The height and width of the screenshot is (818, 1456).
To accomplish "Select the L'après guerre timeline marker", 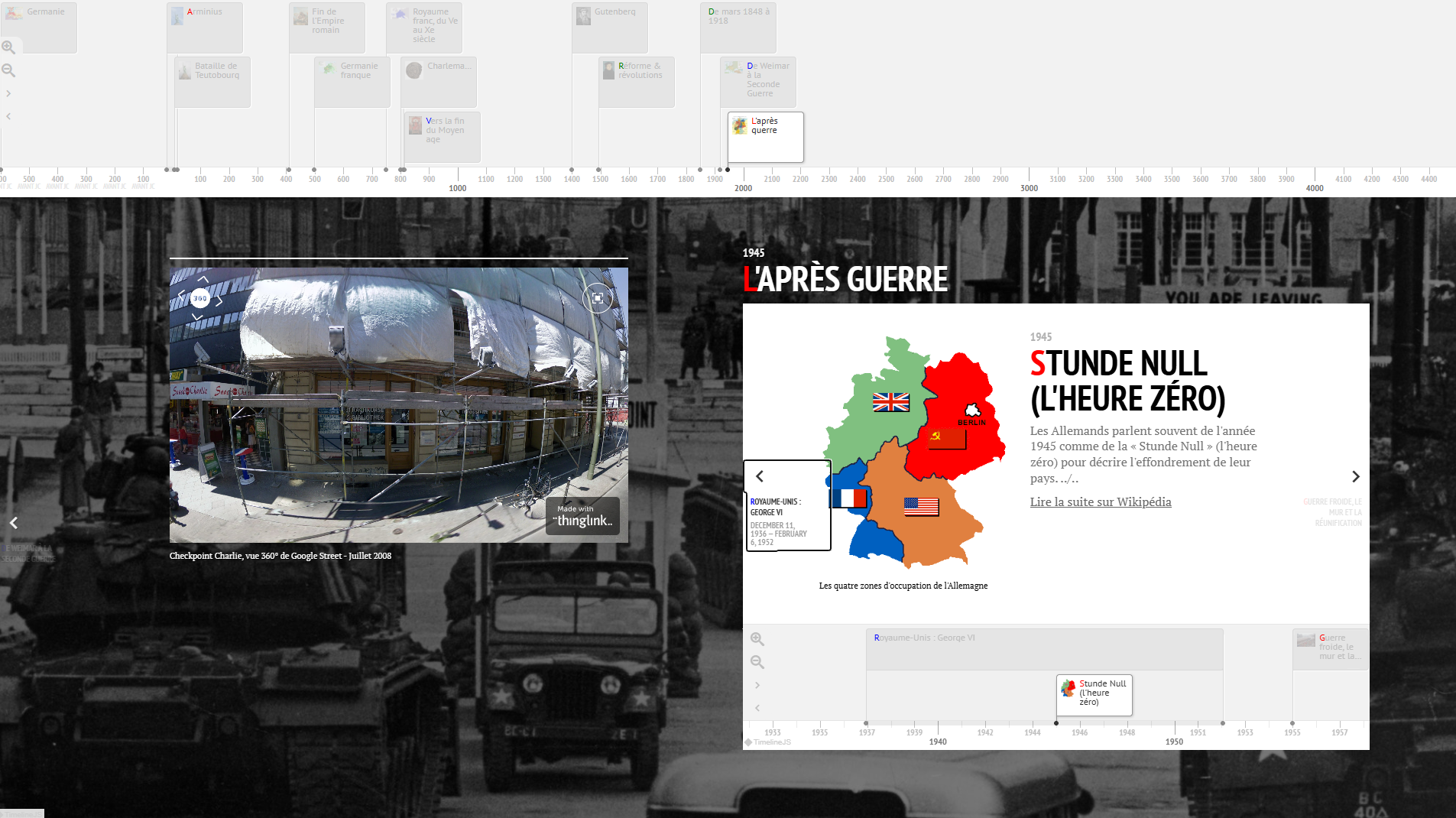I will pos(765,136).
